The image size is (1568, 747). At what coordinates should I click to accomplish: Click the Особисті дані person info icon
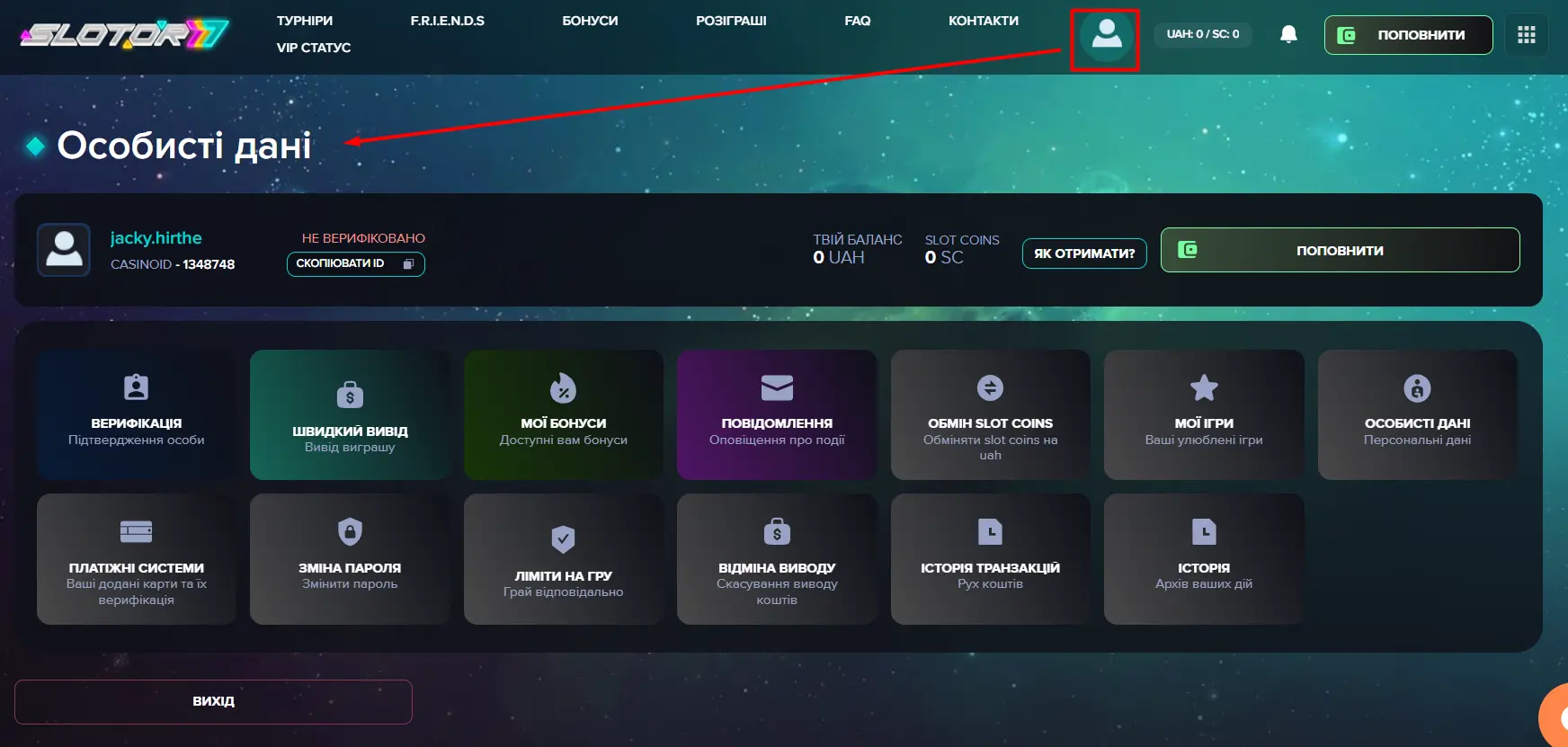click(1417, 387)
